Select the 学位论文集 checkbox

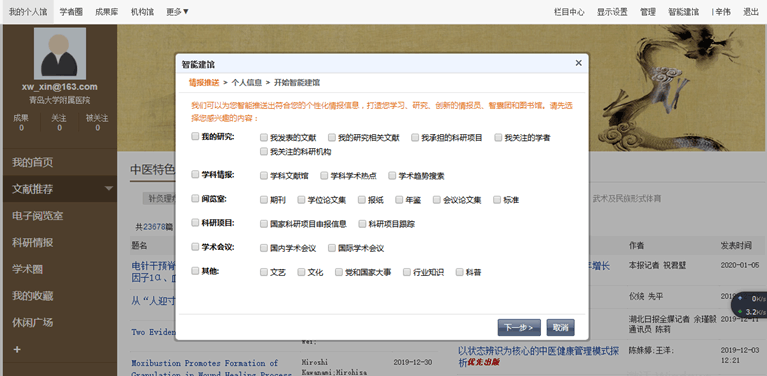point(301,199)
